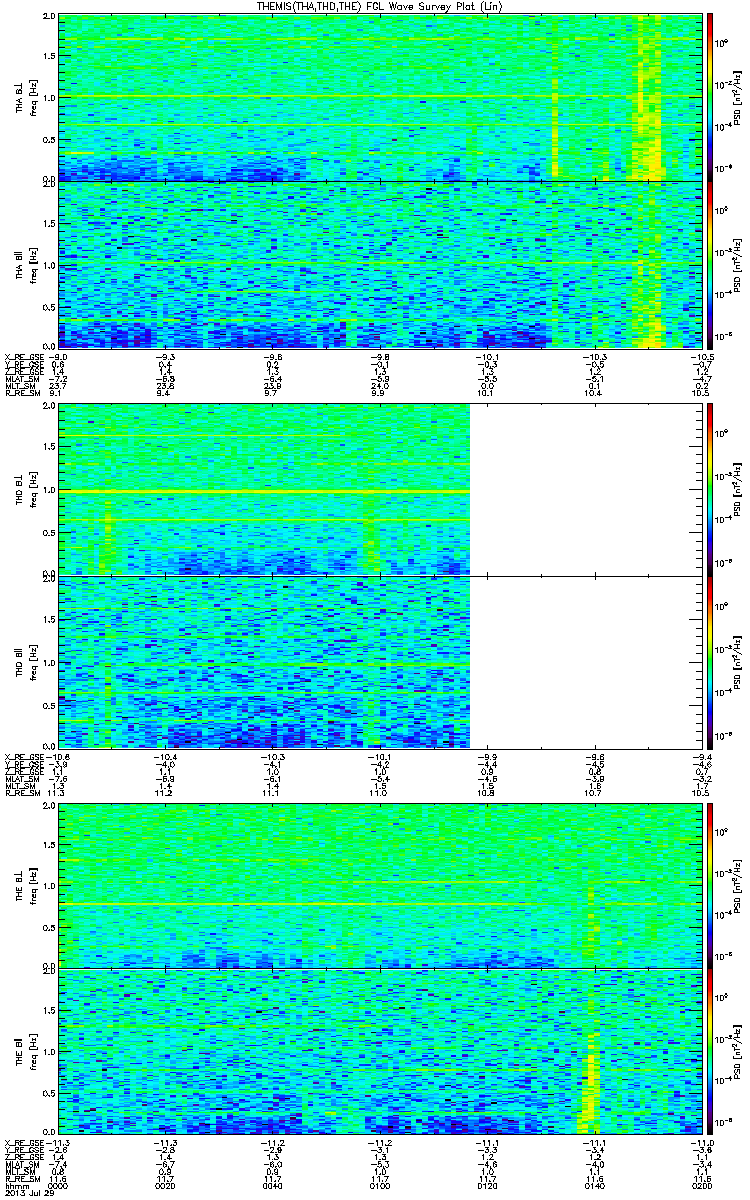Viewport: 750px width, 1200px height.
Task: Click the '0100' time tick label
Action: point(381,1186)
